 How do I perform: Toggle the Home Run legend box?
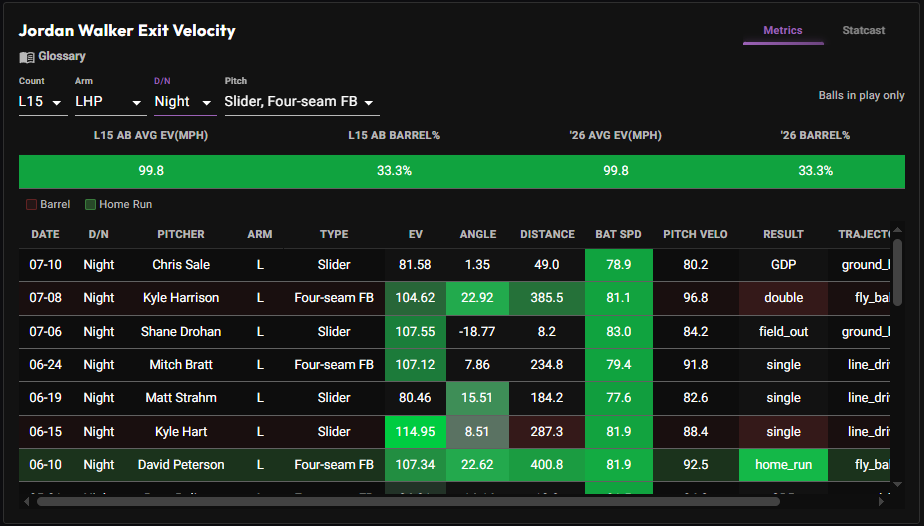coord(90,204)
